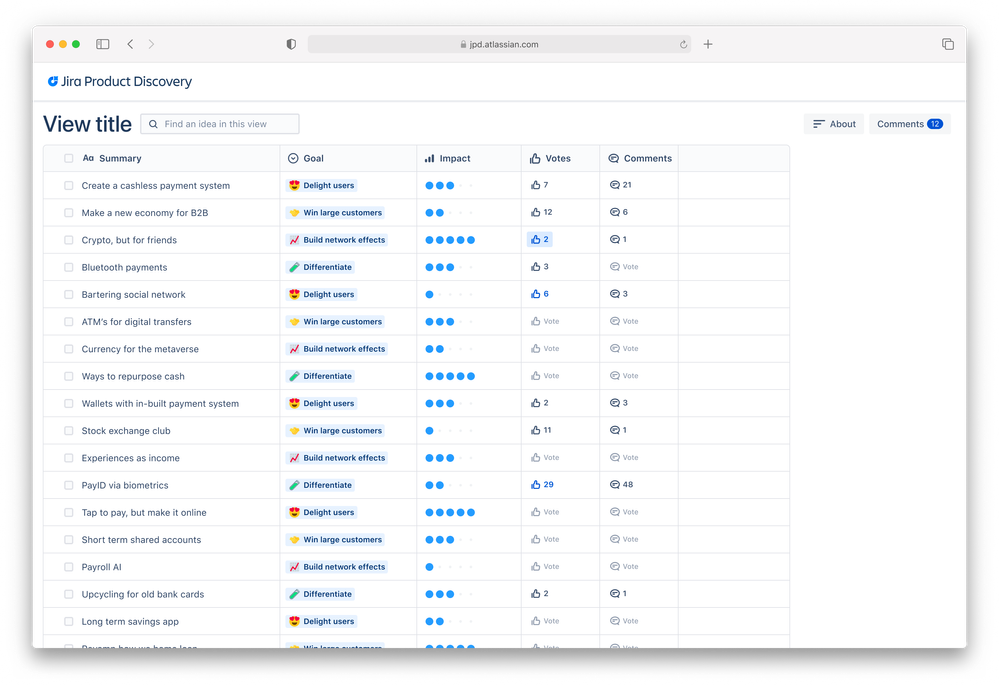Open the idea Short term shared accounts

click(141, 540)
